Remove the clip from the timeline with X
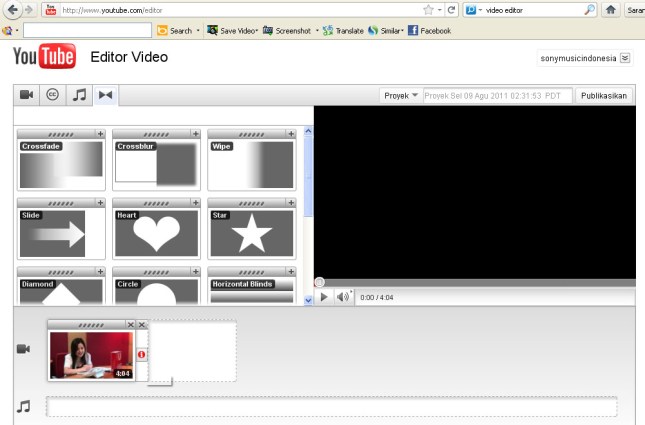 point(131,325)
